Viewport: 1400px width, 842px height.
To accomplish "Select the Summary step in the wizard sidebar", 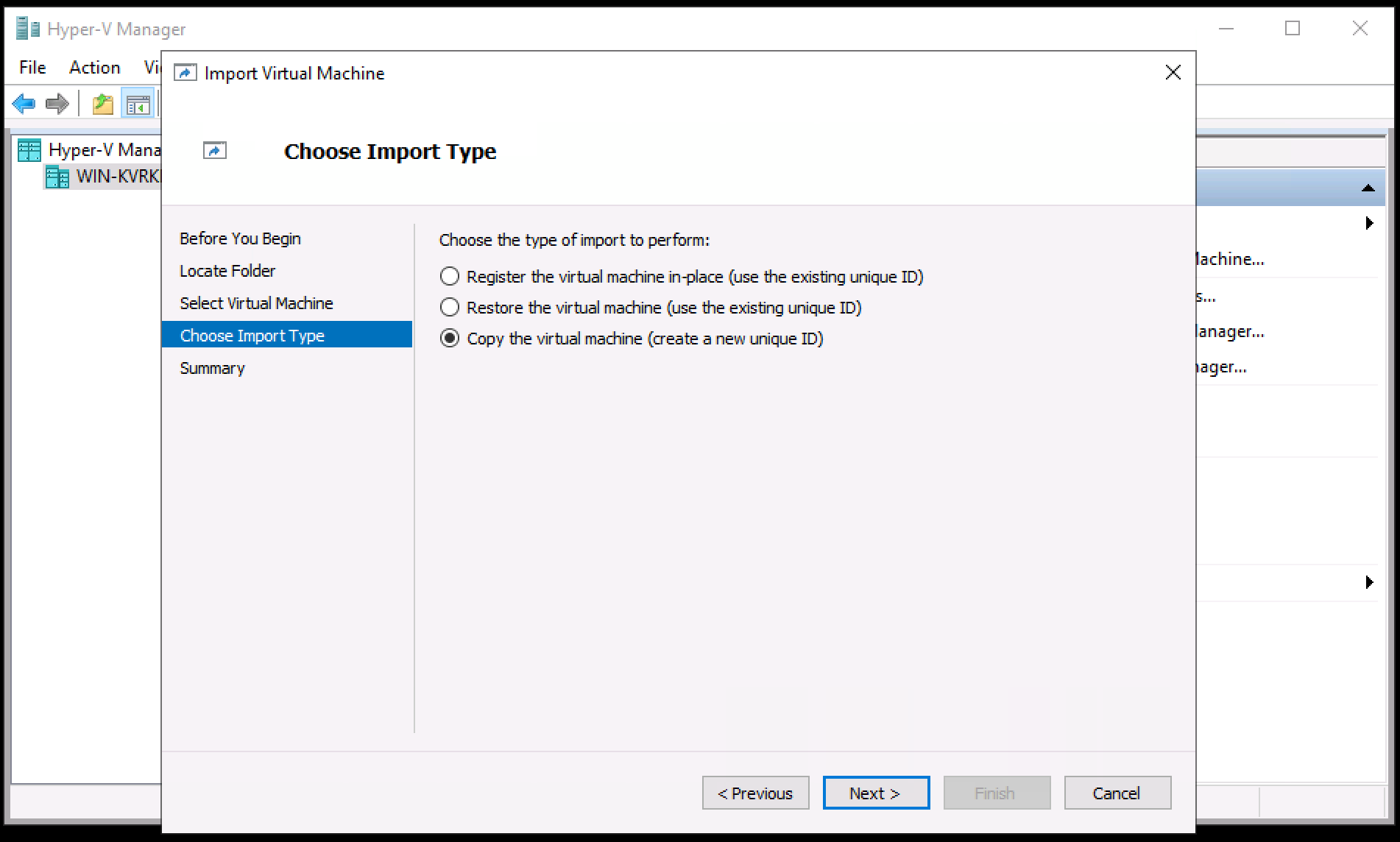I will point(212,367).
